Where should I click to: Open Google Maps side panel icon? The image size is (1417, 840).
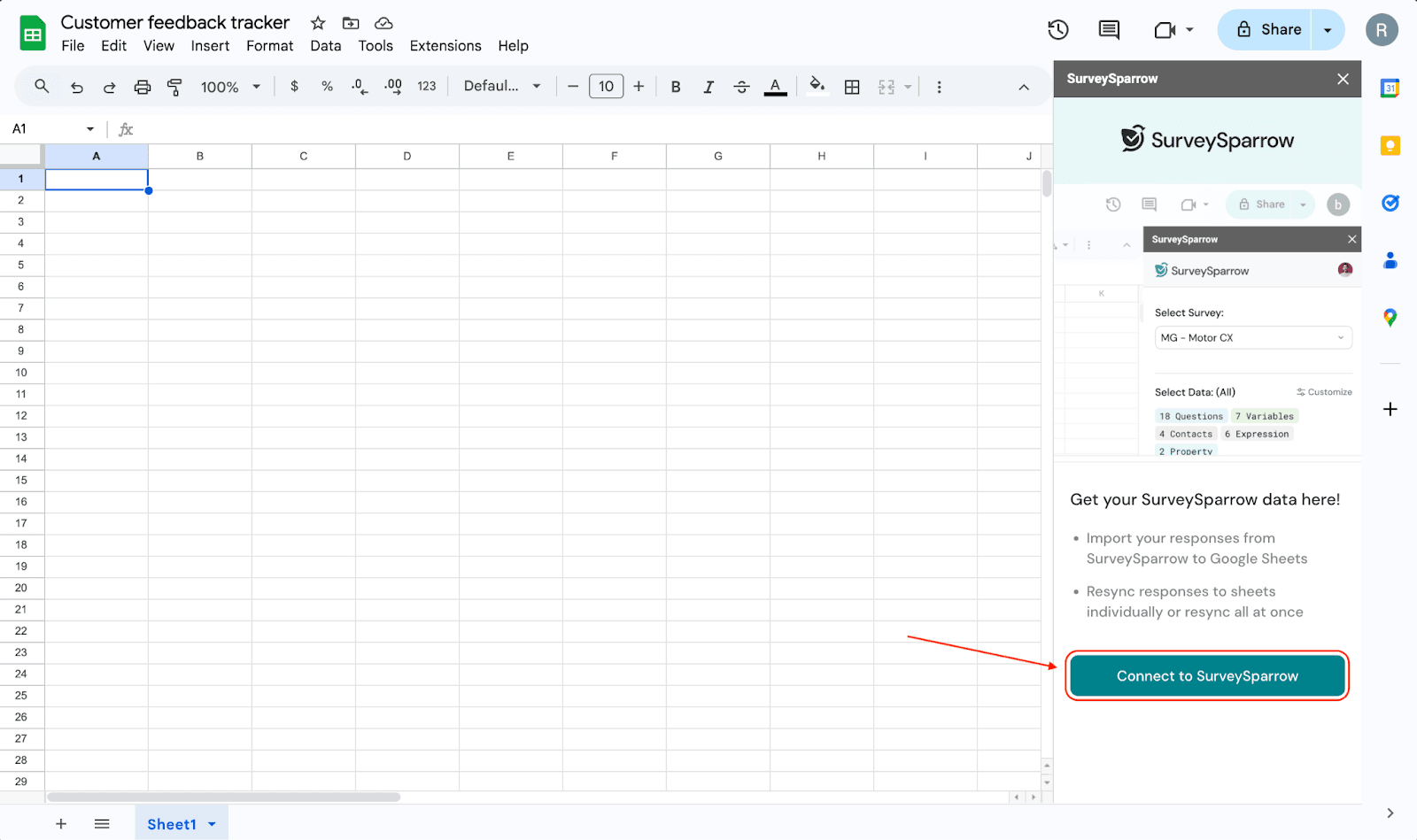1390,318
